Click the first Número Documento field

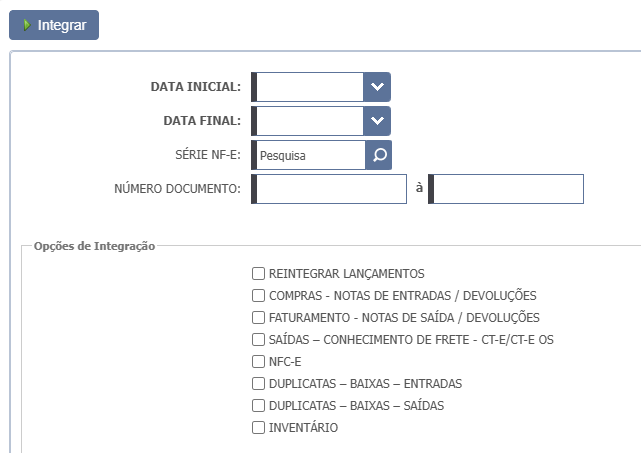[331, 189]
